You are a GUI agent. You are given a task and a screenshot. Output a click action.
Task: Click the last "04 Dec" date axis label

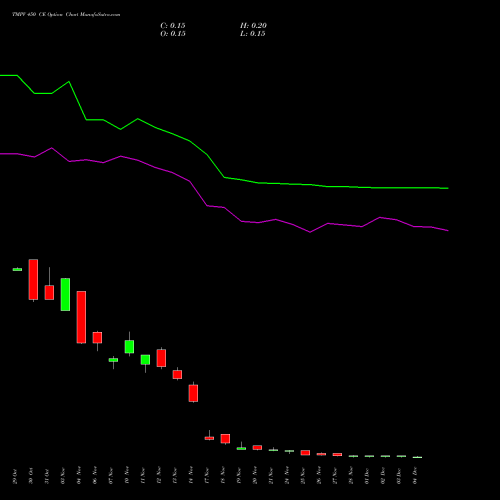point(415,476)
